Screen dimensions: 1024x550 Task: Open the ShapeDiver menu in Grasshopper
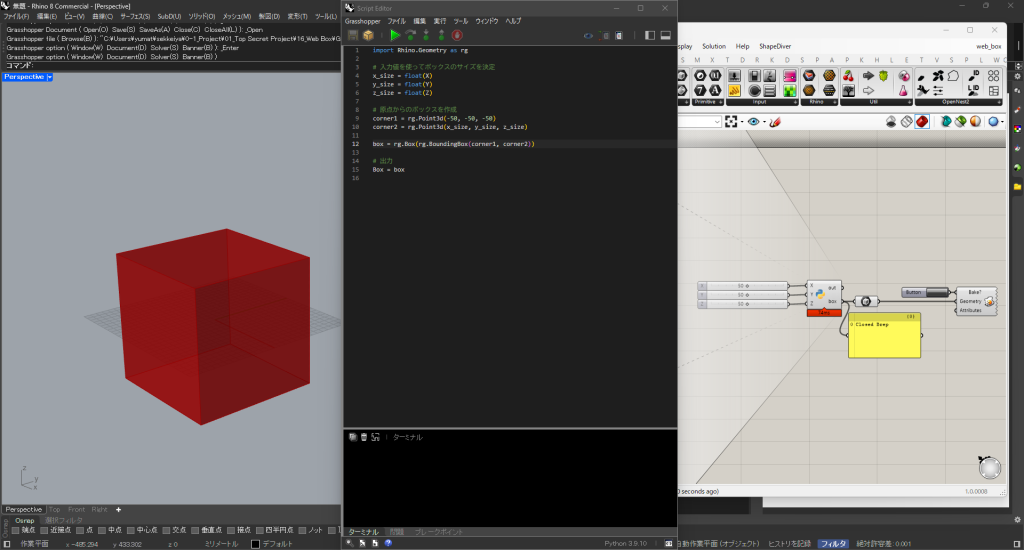[x=775, y=46]
